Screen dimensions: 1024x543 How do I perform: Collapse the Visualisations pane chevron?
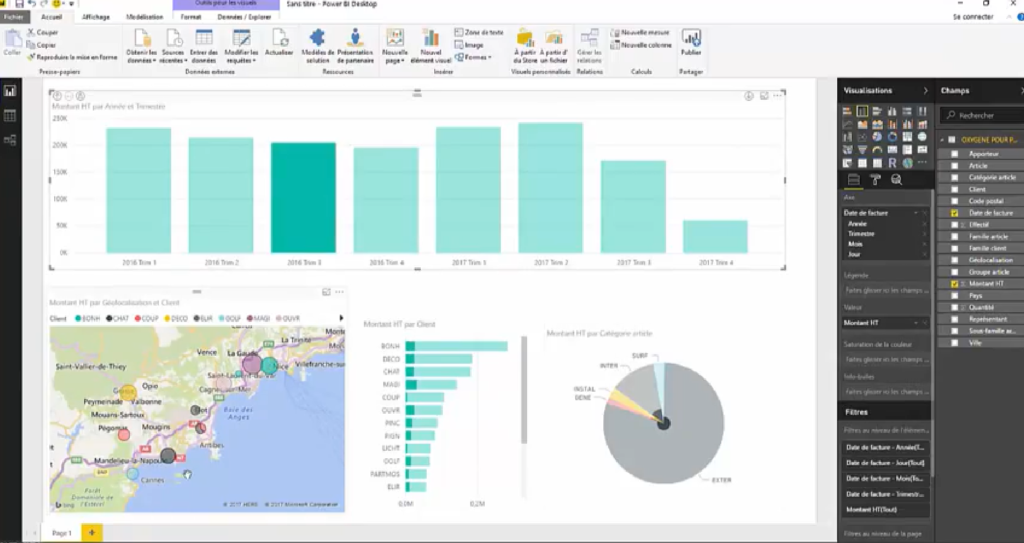point(924,91)
